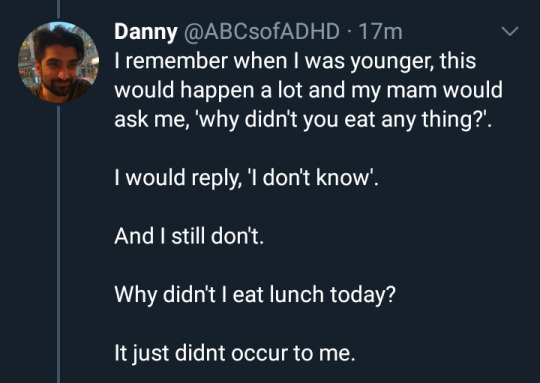
Task: Select 'It just didnt occur to me.' line
Action: pos(235,353)
